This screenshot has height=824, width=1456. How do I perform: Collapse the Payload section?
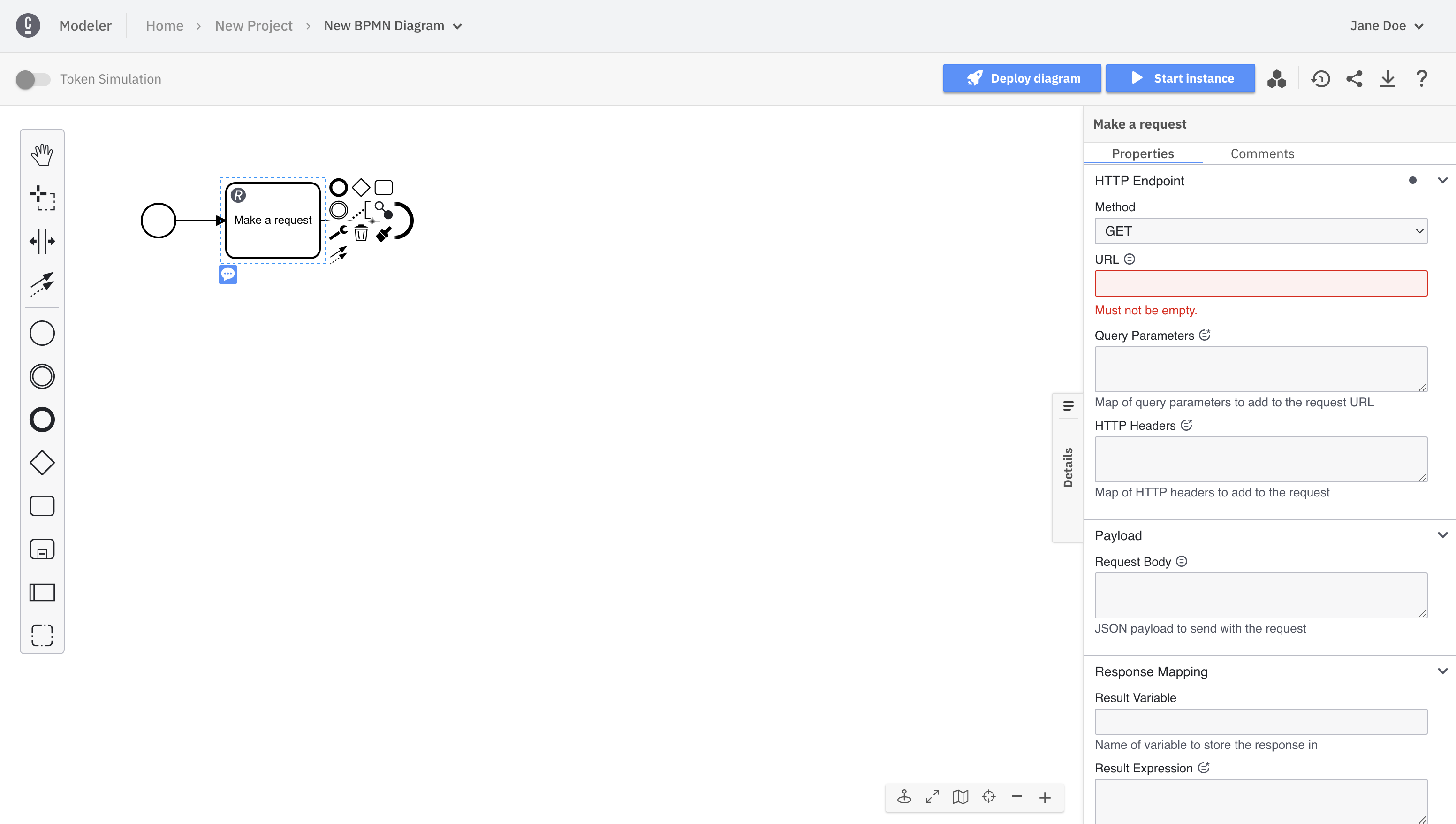click(x=1442, y=535)
